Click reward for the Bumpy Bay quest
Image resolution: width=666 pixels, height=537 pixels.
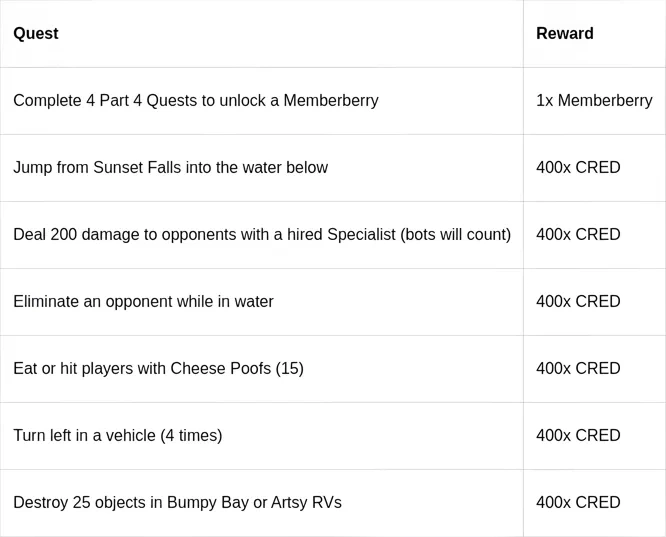[578, 503]
